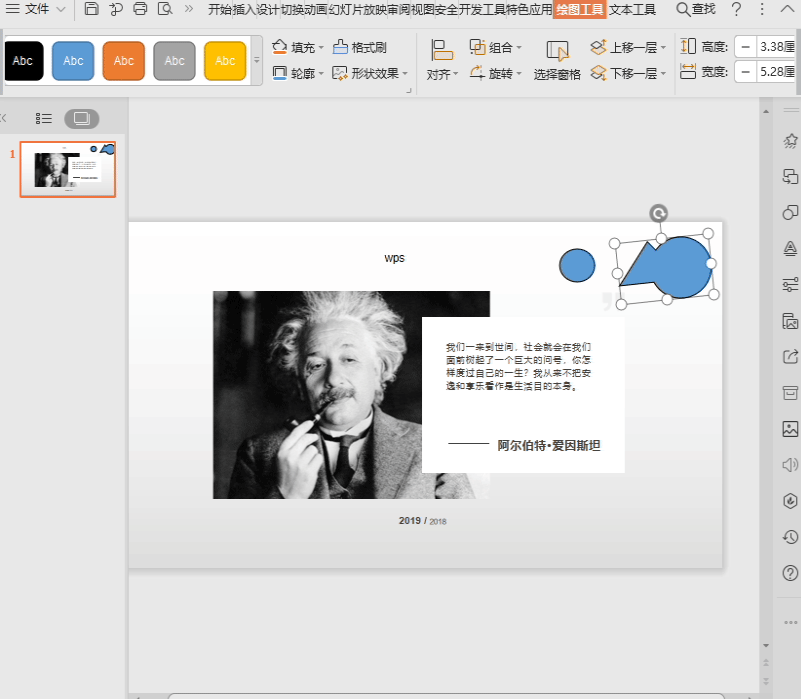This screenshot has height=699, width=801.
Task: Click the Print icon in quick access toolbar
Action: [140, 9]
